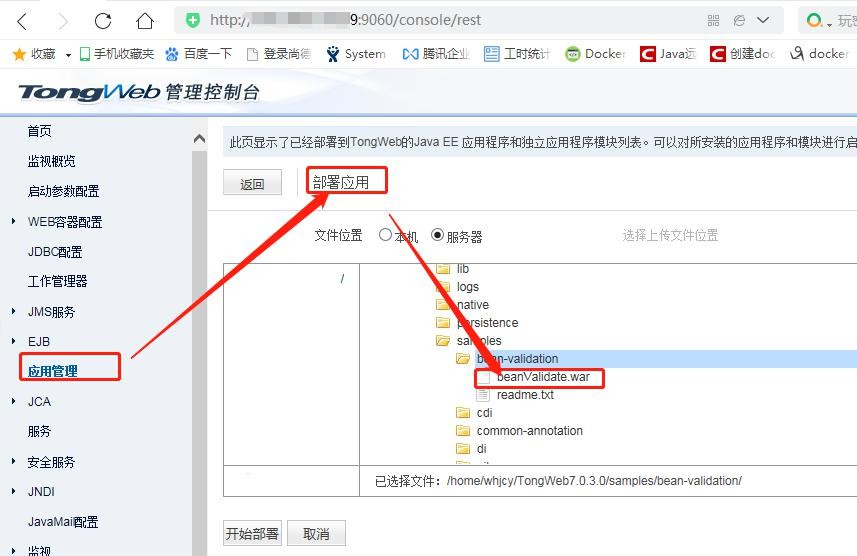Select 应用管理 in the sidebar
The image size is (857, 556).
(52, 371)
